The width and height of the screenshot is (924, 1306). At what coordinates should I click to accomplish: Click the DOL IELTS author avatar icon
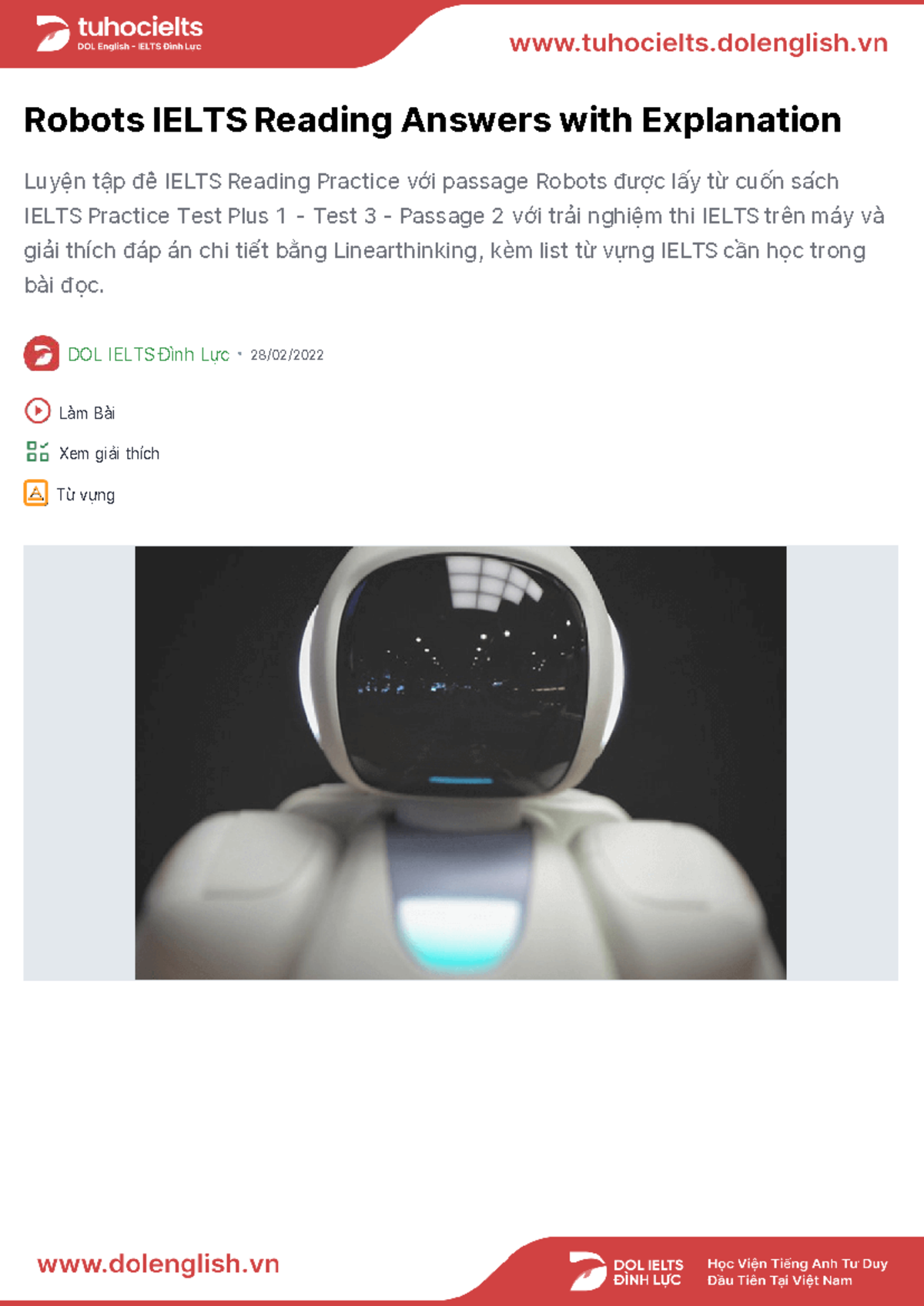(x=42, y=353)
